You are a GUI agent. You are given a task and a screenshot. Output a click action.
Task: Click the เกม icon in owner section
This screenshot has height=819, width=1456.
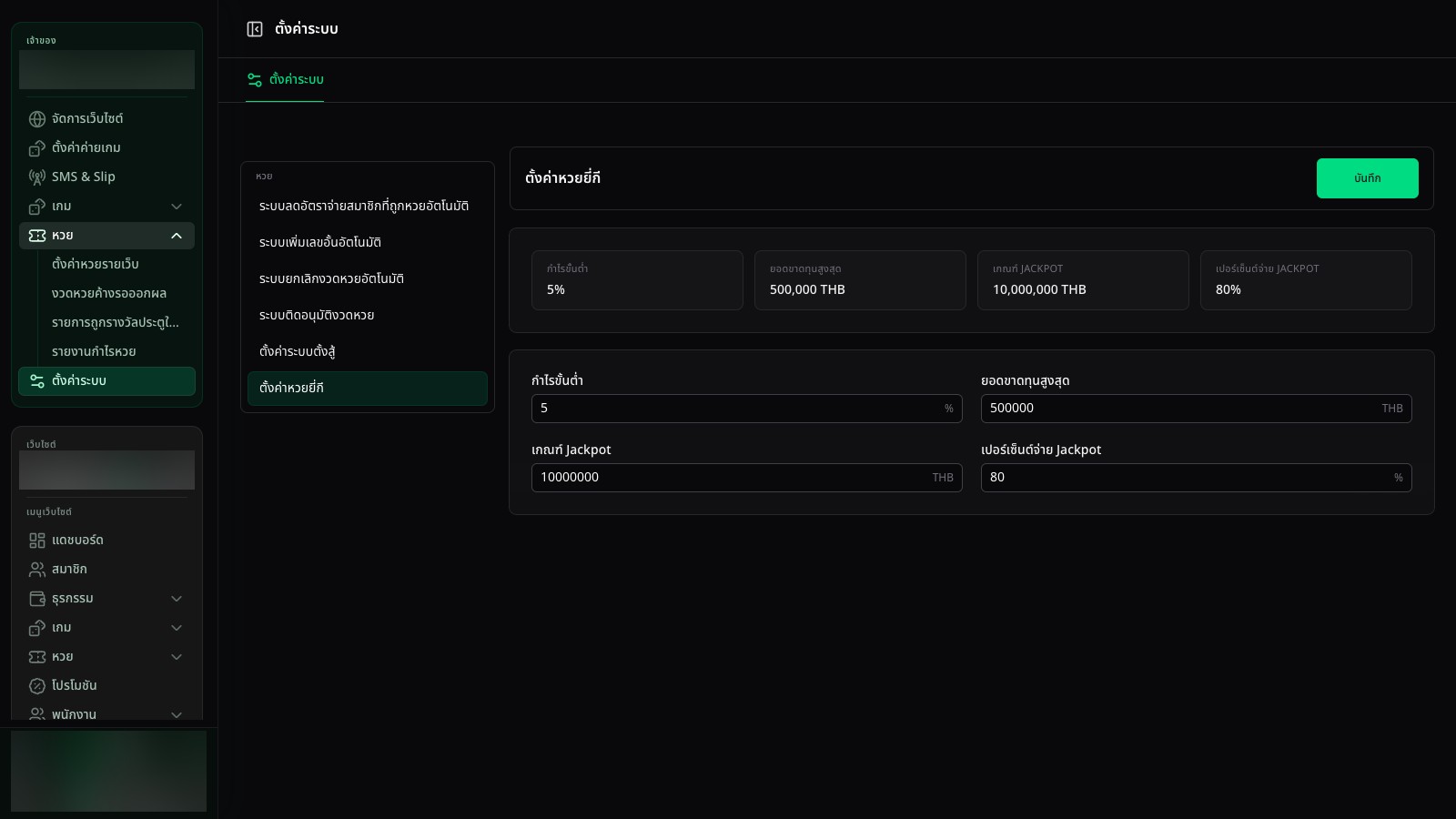pyautogui.click(x=37, y=207)
